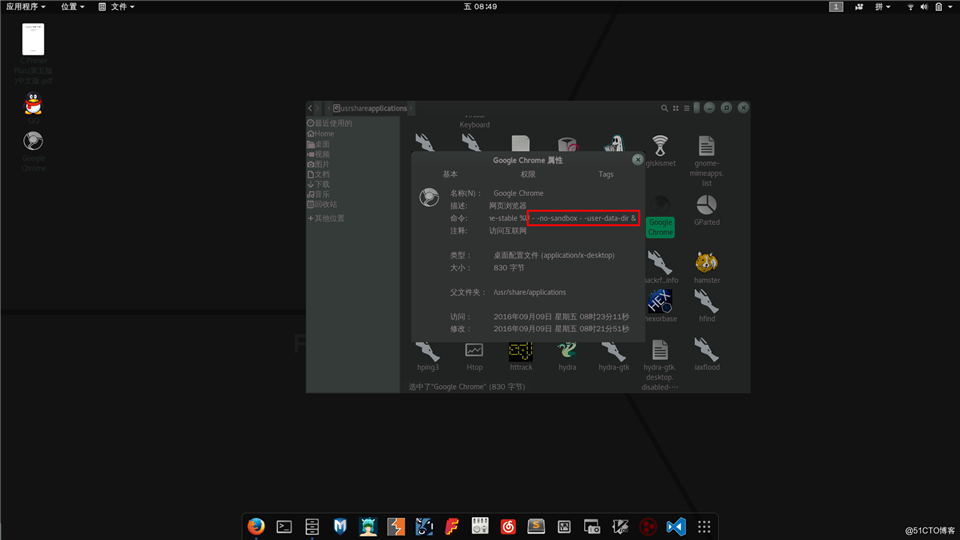Open 下载 in the file manager sidebar
Image resolution: width=960 pixels, height=540 pixels.
coord(318,184)
